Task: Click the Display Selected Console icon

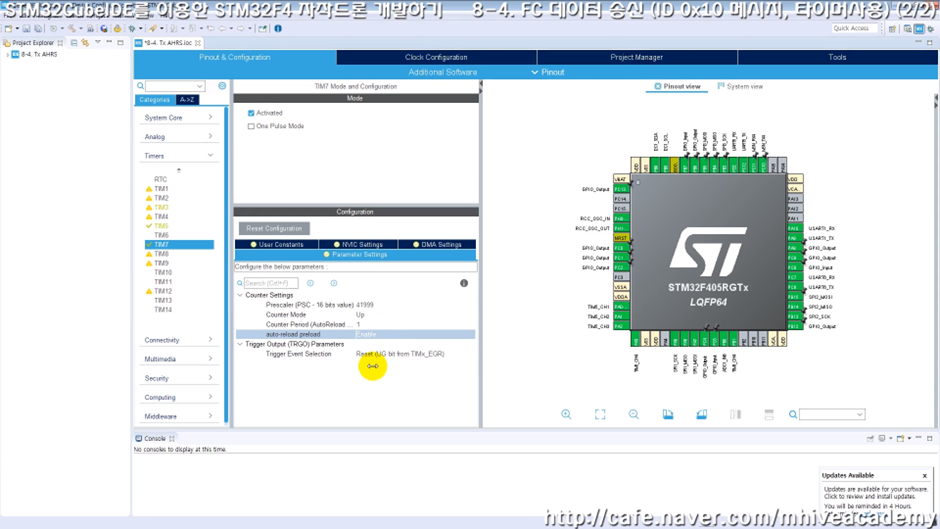Action: [882, 438]
